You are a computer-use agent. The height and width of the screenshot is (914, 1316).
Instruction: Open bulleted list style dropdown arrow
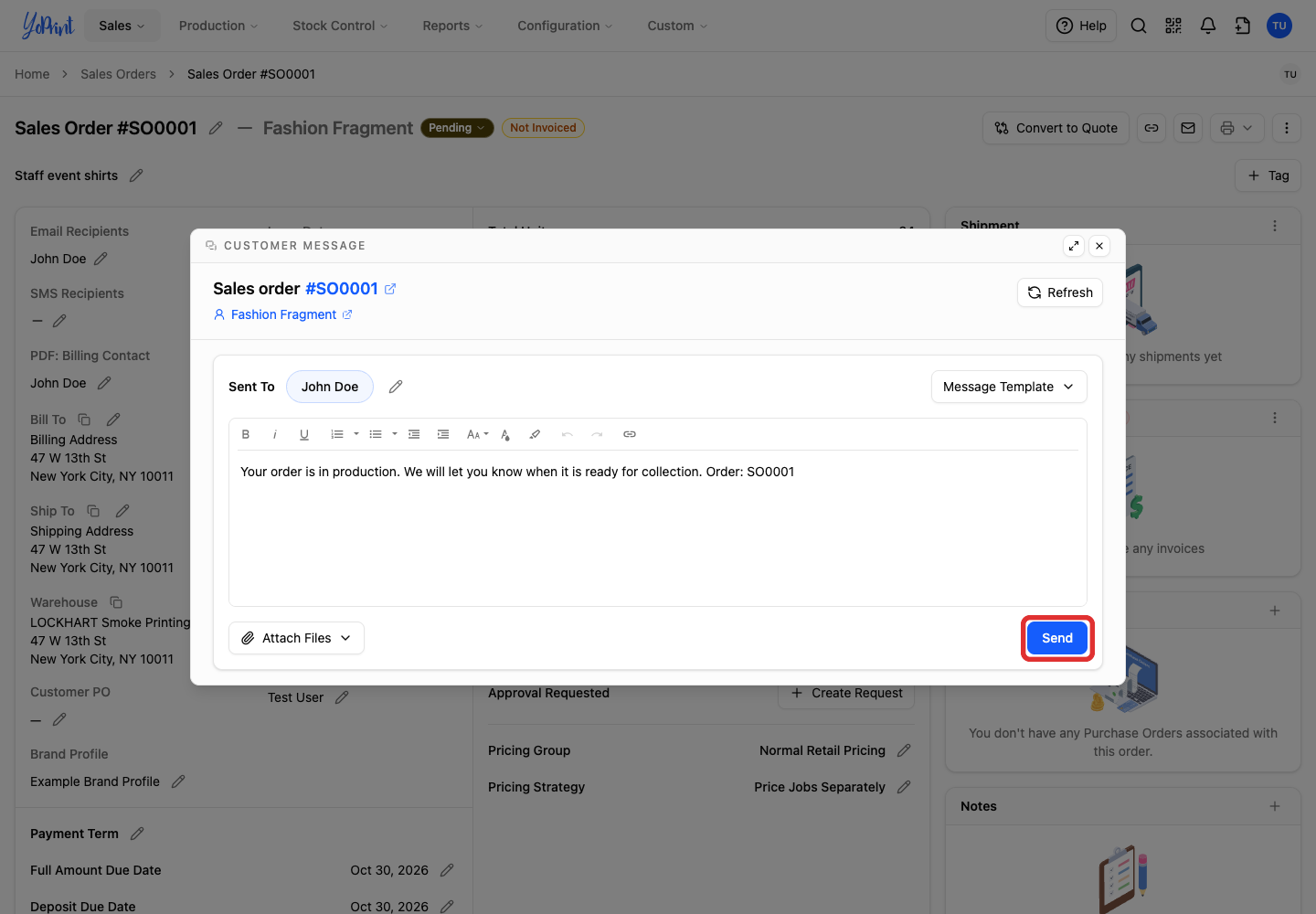tap(395, 434)
